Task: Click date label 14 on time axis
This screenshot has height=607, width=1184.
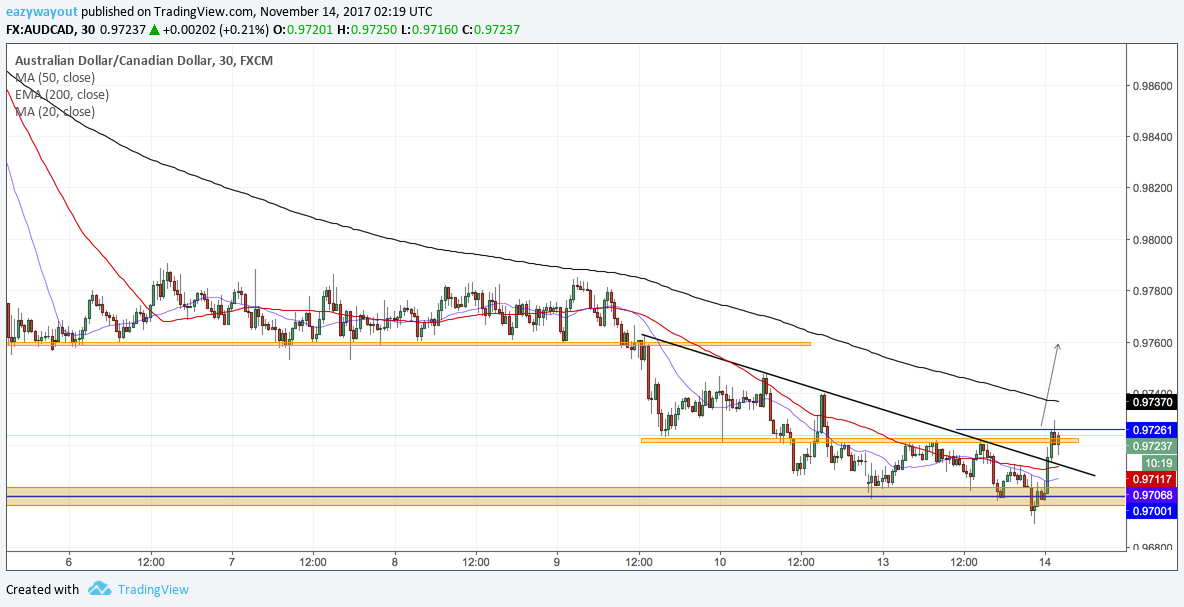Action: pos(1045,562)
